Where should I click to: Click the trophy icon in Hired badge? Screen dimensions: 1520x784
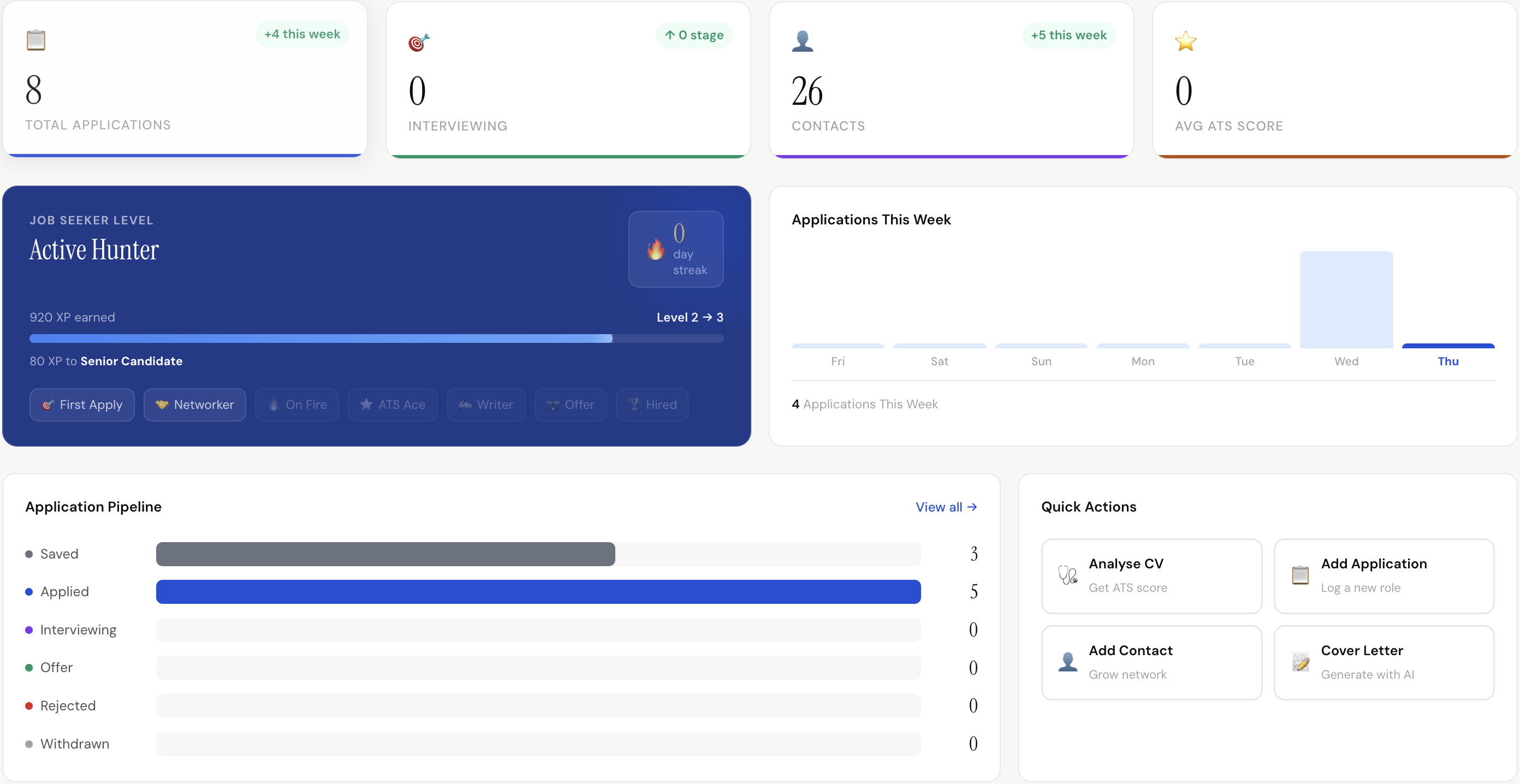(x=634, y=404)
